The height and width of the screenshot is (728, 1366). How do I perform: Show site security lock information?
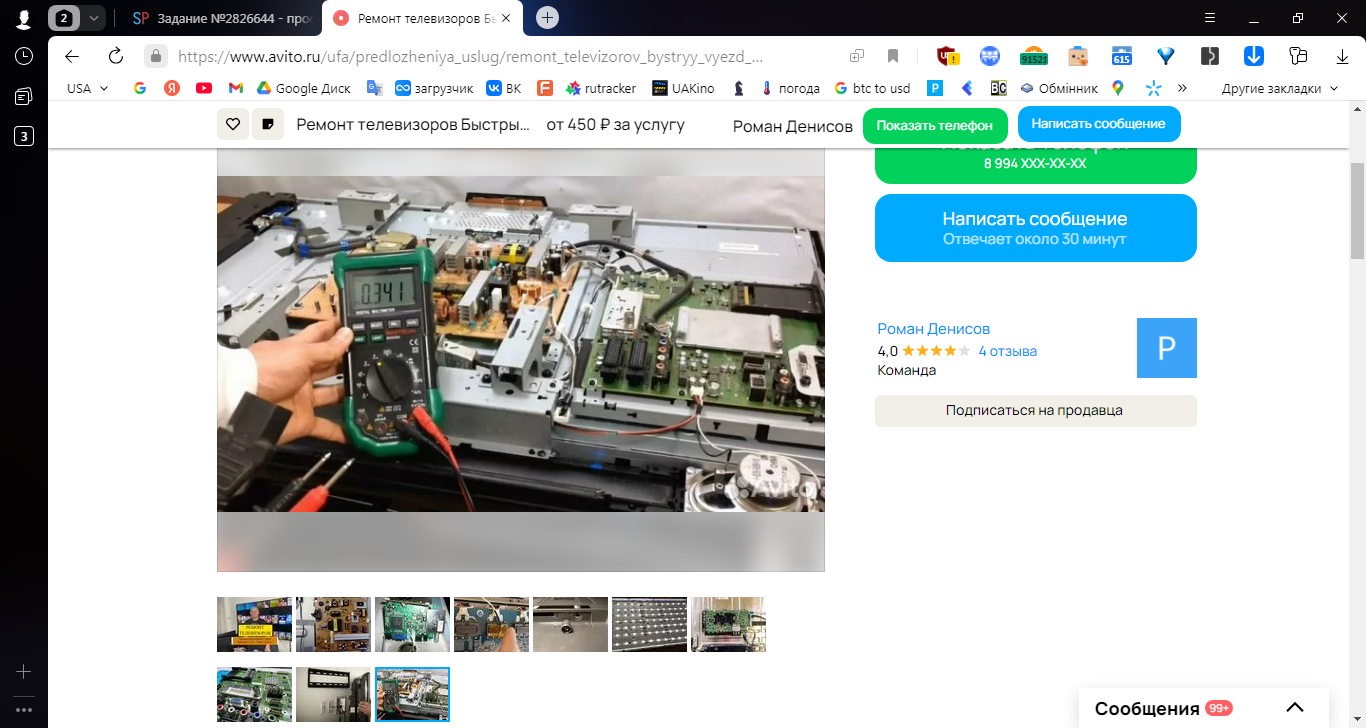point(155,56)
